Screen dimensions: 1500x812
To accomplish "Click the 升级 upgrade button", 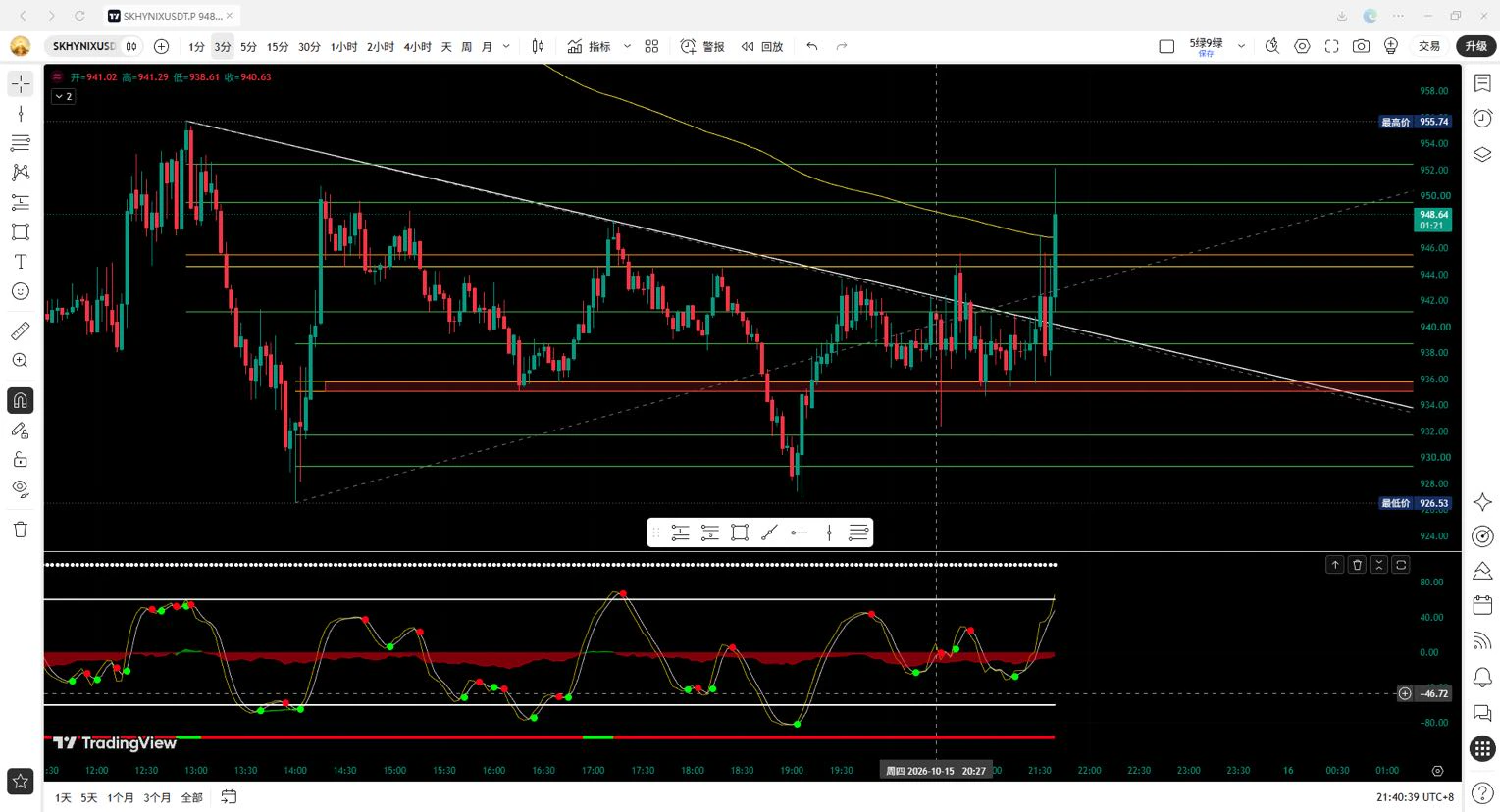I will point(1476,46).
